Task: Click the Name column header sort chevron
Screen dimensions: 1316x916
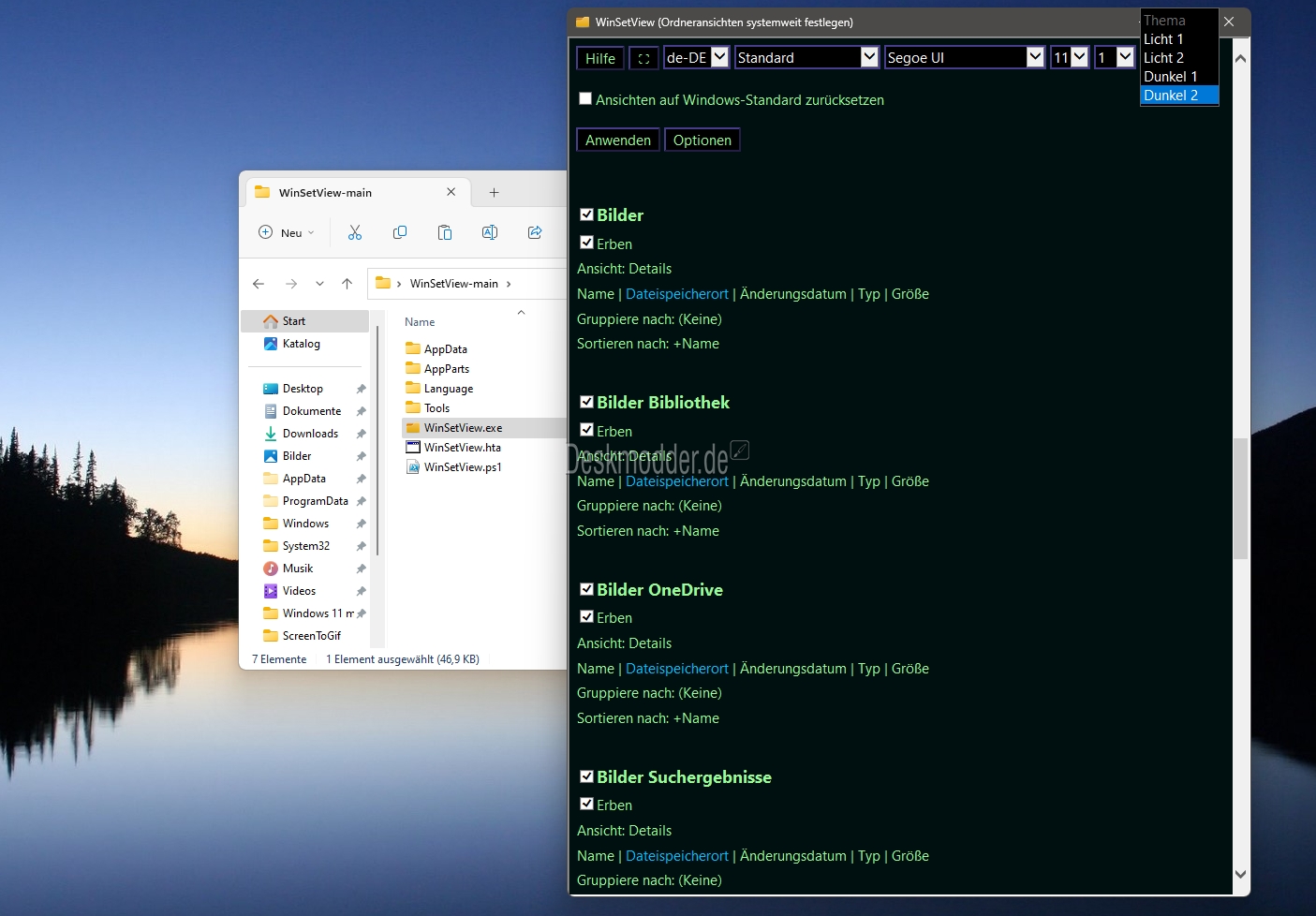Action: point(521,312)
